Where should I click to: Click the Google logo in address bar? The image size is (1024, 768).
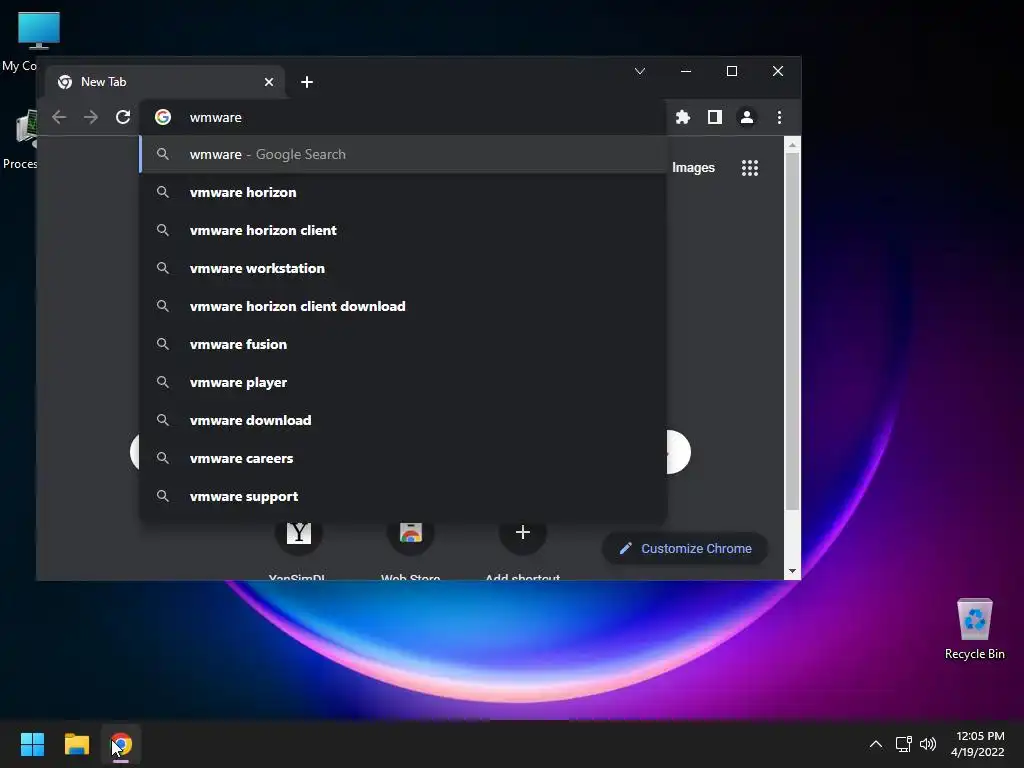click(x=163, y=117)
